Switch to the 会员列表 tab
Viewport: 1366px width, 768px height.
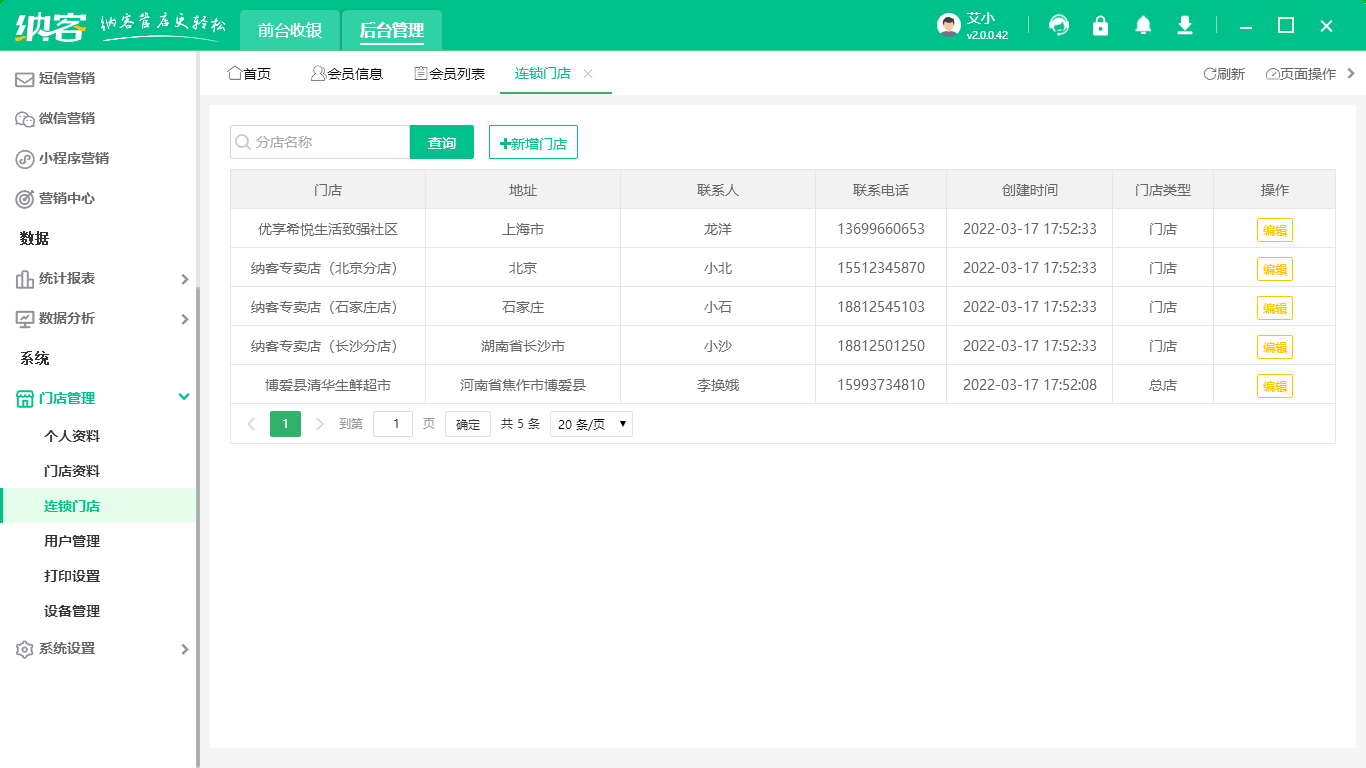[x=449, y=72]
